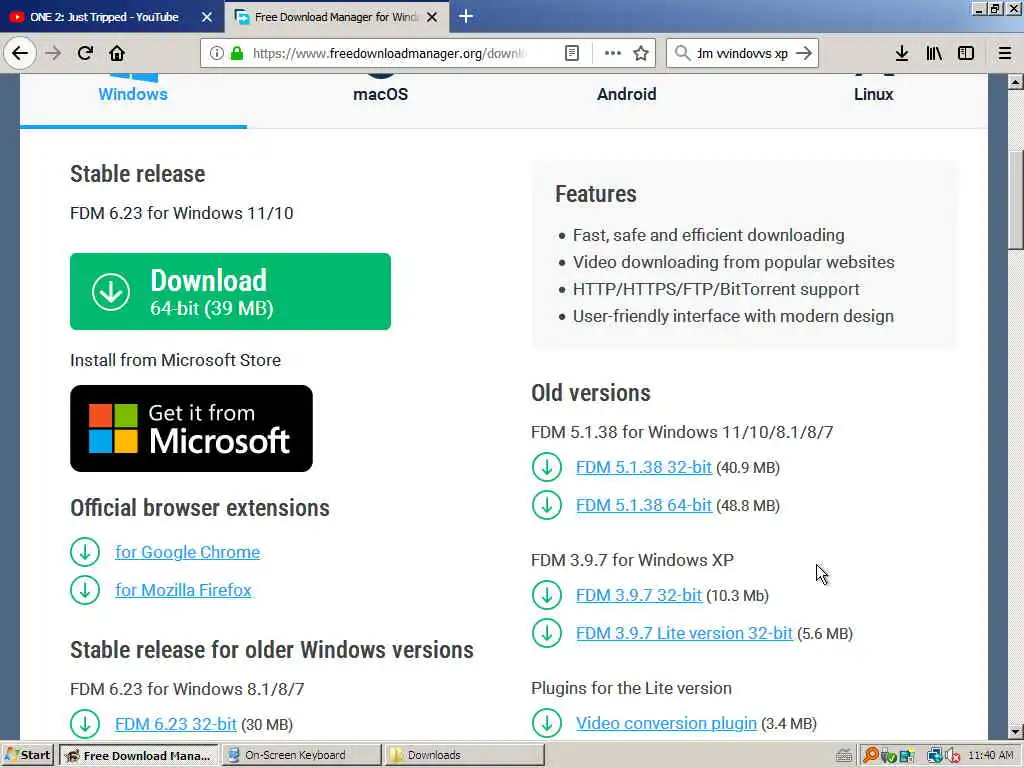Screen dimensions: 1024x768
Task: Click the green Download 64-bit button
Action: (x=231, y=291)
